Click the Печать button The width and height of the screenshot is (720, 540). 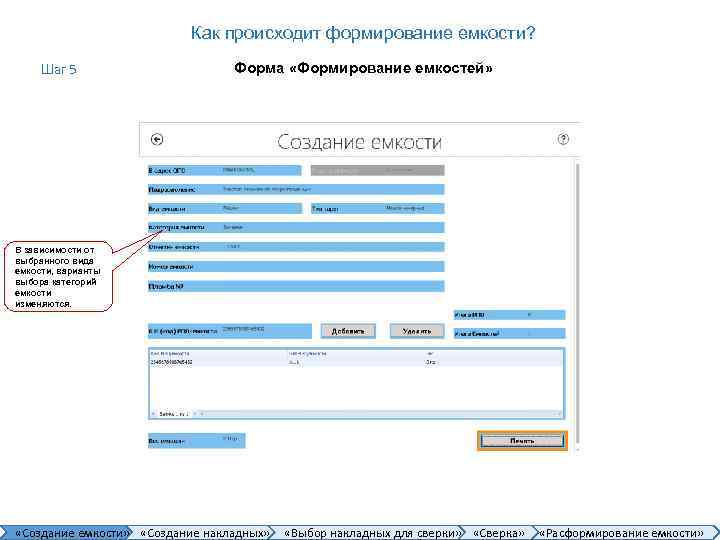click(x=522, y=441)
